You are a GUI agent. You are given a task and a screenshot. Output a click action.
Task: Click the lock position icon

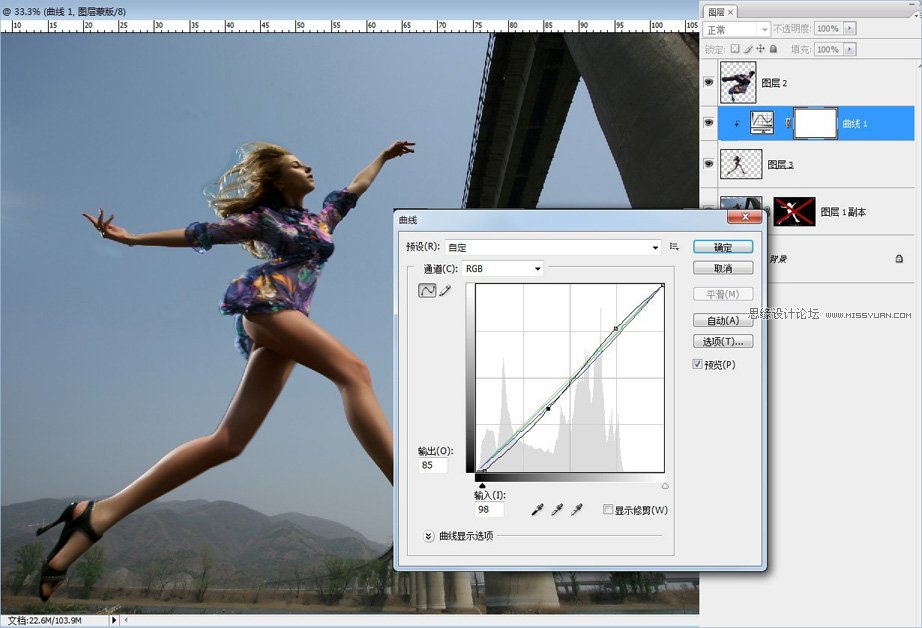pyautogui.click(x=760, y=49)
